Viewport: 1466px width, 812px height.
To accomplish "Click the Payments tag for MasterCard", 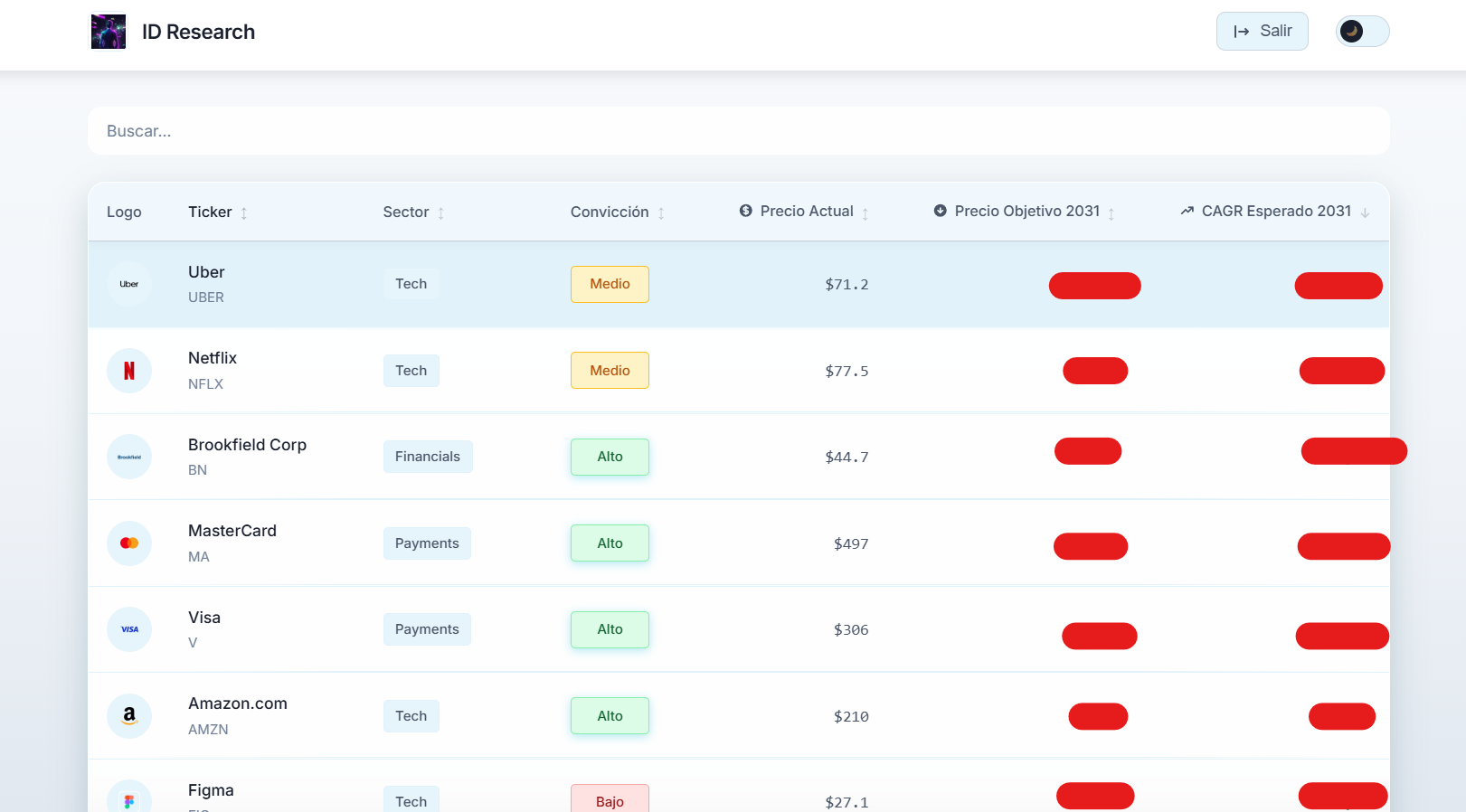I will point(427,543).
